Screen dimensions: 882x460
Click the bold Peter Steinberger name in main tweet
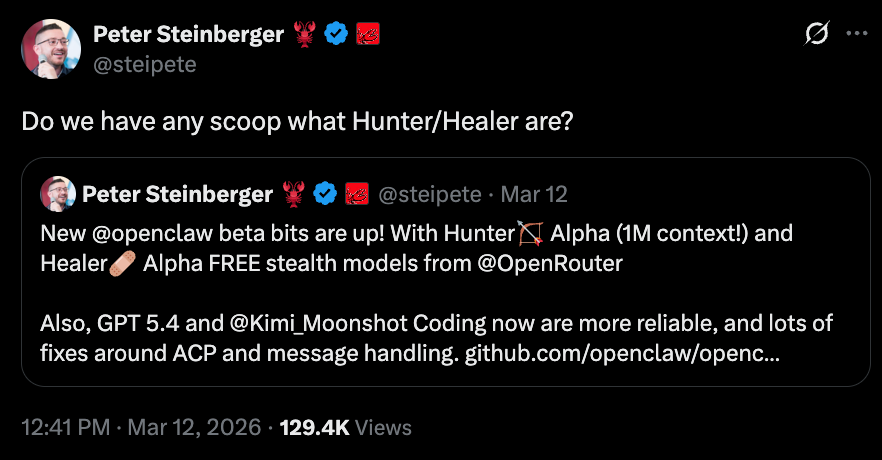(188, 35)
